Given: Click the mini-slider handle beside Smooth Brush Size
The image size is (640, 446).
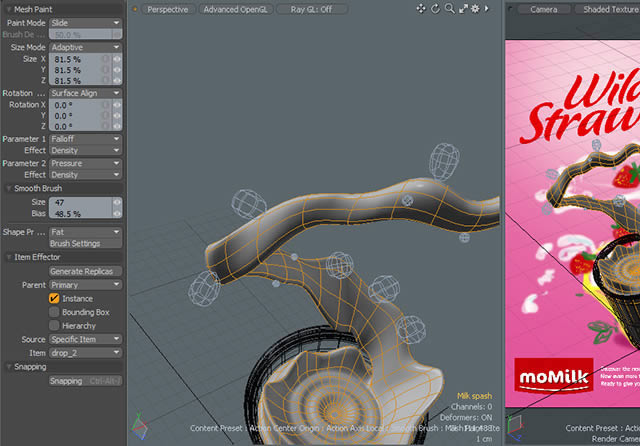Looking at the screenshot, I should (117, 202).
